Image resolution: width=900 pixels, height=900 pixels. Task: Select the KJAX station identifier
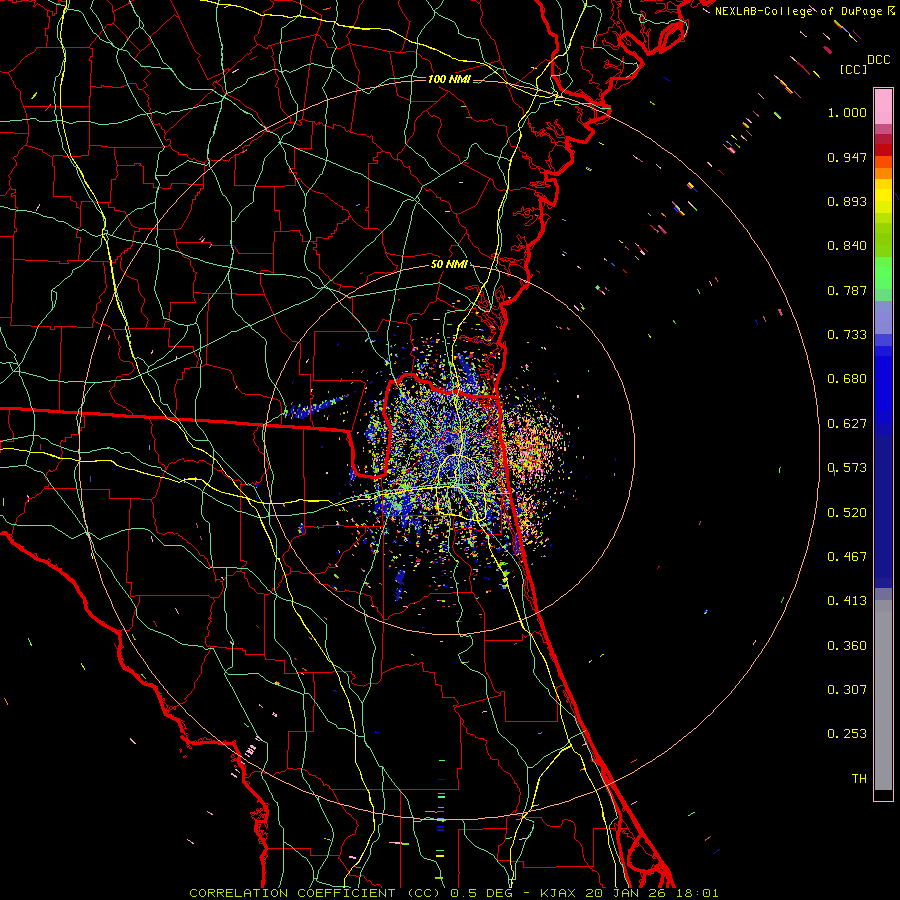[x=560, y=893]
